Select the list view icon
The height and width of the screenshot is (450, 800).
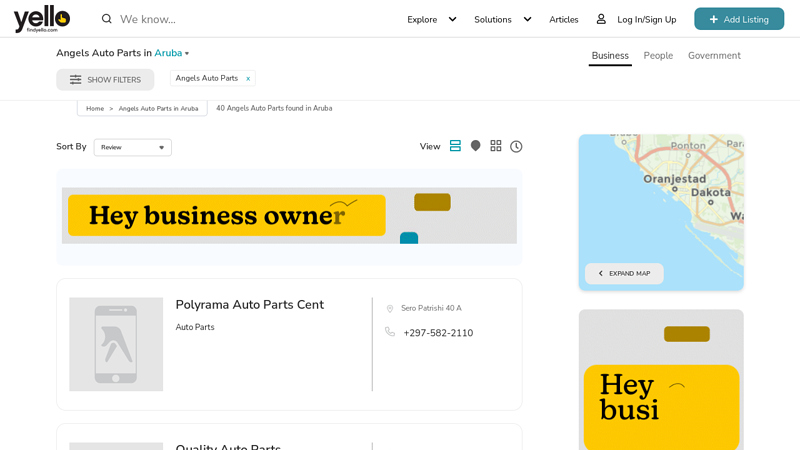pyautogui.click(x=455, y=146)
